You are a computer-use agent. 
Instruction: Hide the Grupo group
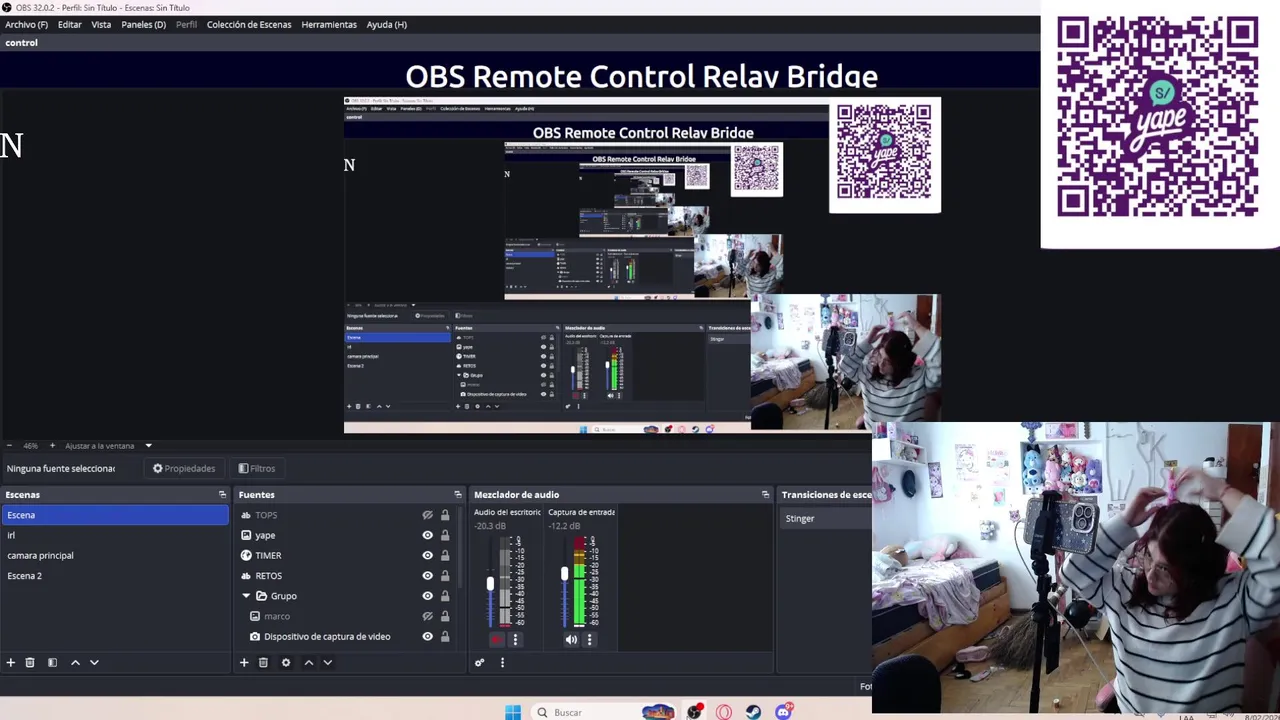(x=427, y=596)
